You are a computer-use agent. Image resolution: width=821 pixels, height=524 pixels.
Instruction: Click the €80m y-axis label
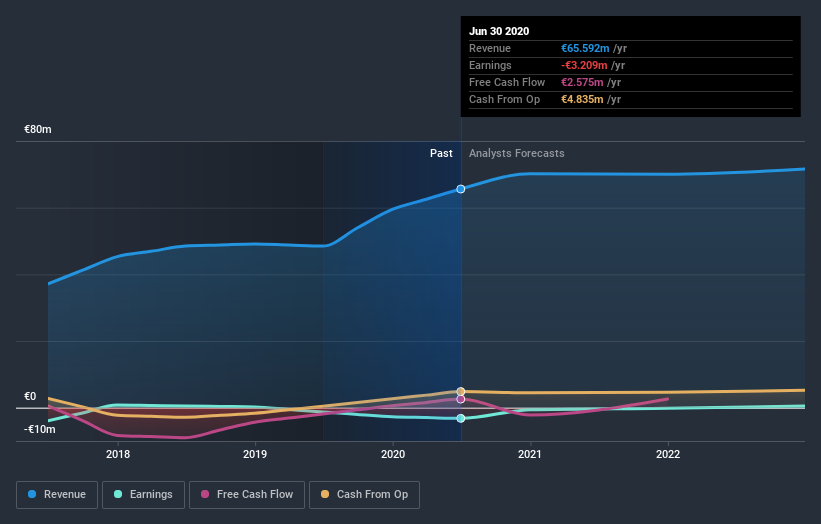point(38,129)
